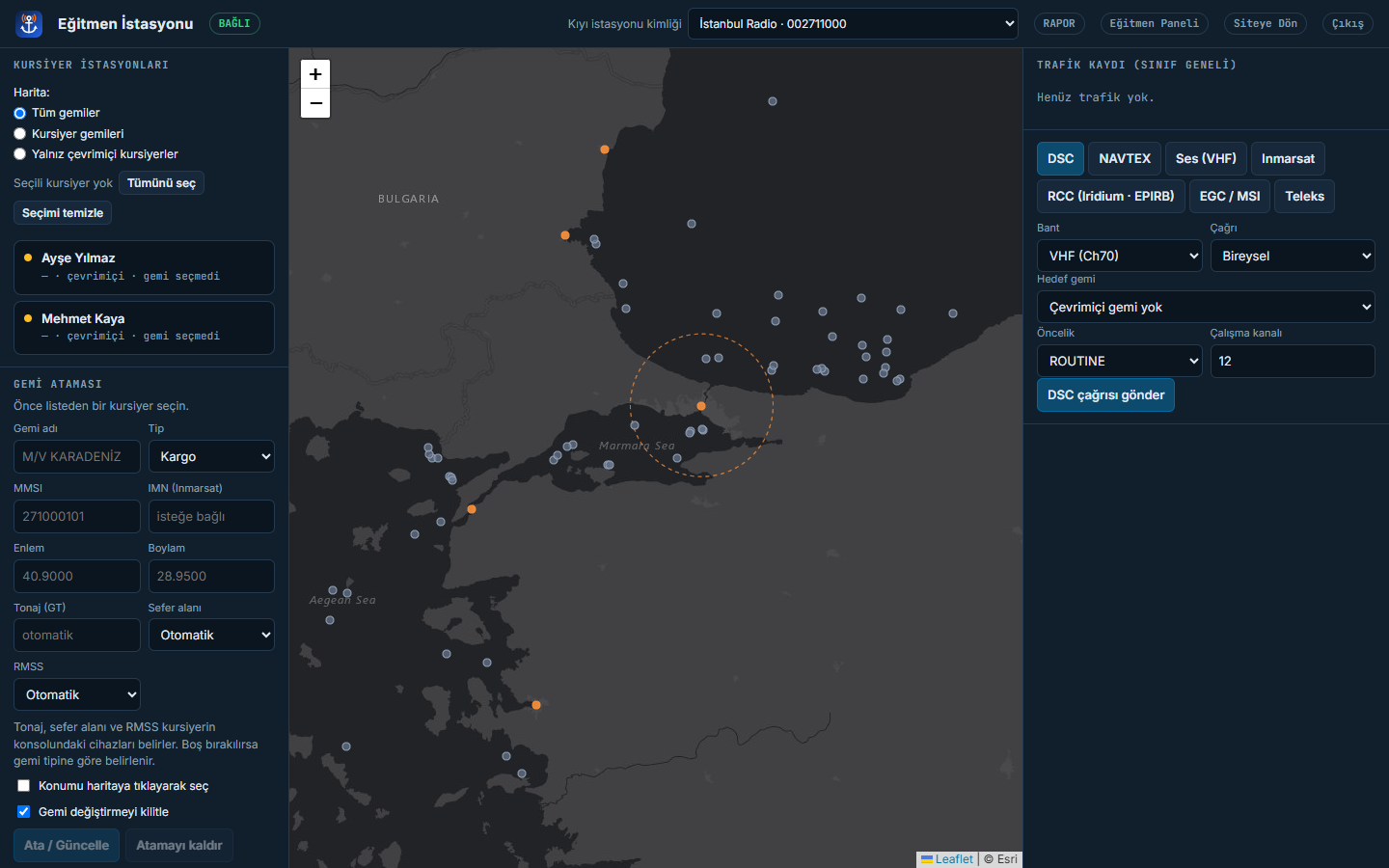1389x868 pixels.
Task: Click DSC çağrısı gönder button
Action: coord(1105,395)
